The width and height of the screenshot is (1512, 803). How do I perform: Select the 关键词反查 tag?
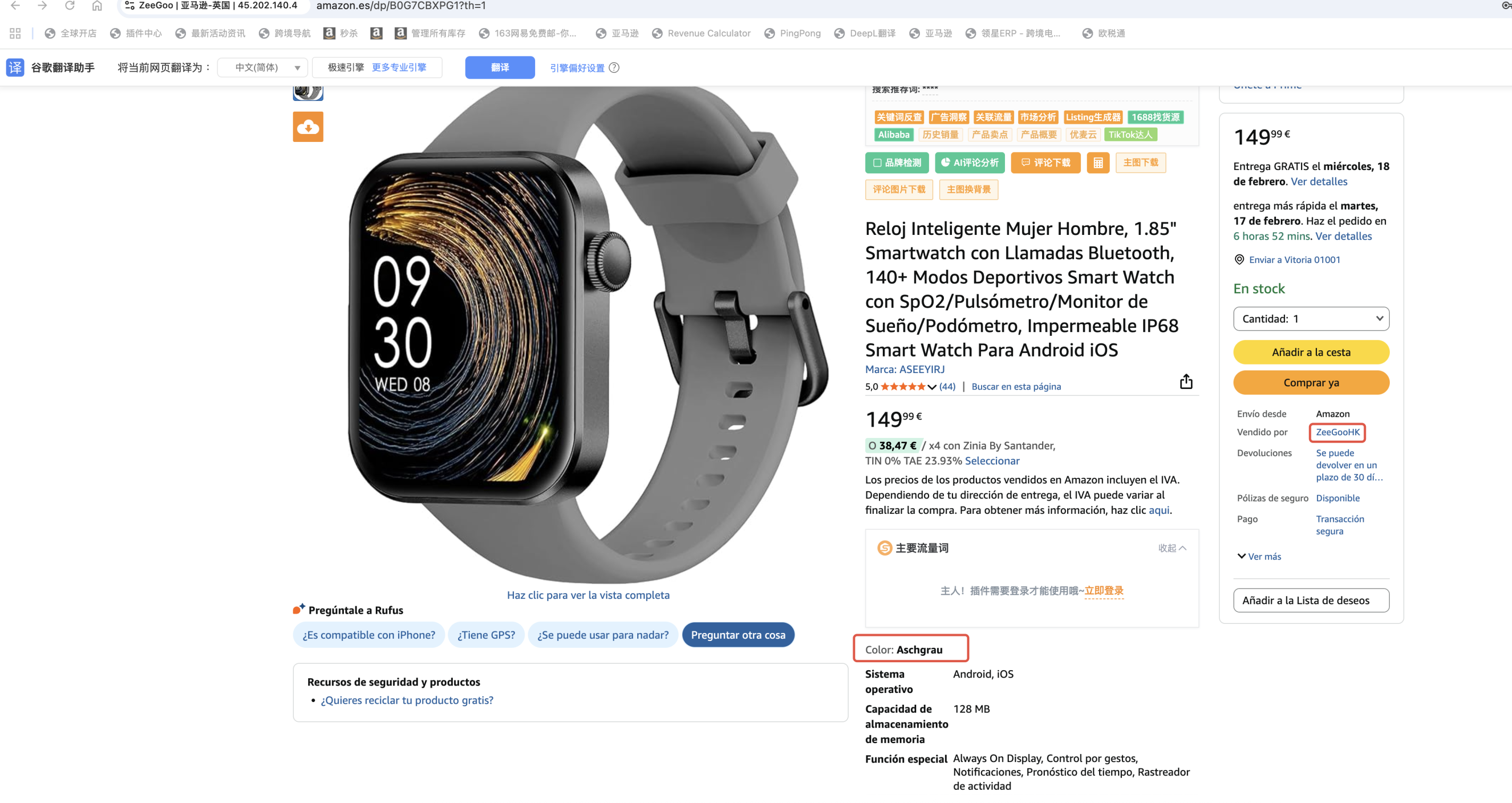click(899, 117)
